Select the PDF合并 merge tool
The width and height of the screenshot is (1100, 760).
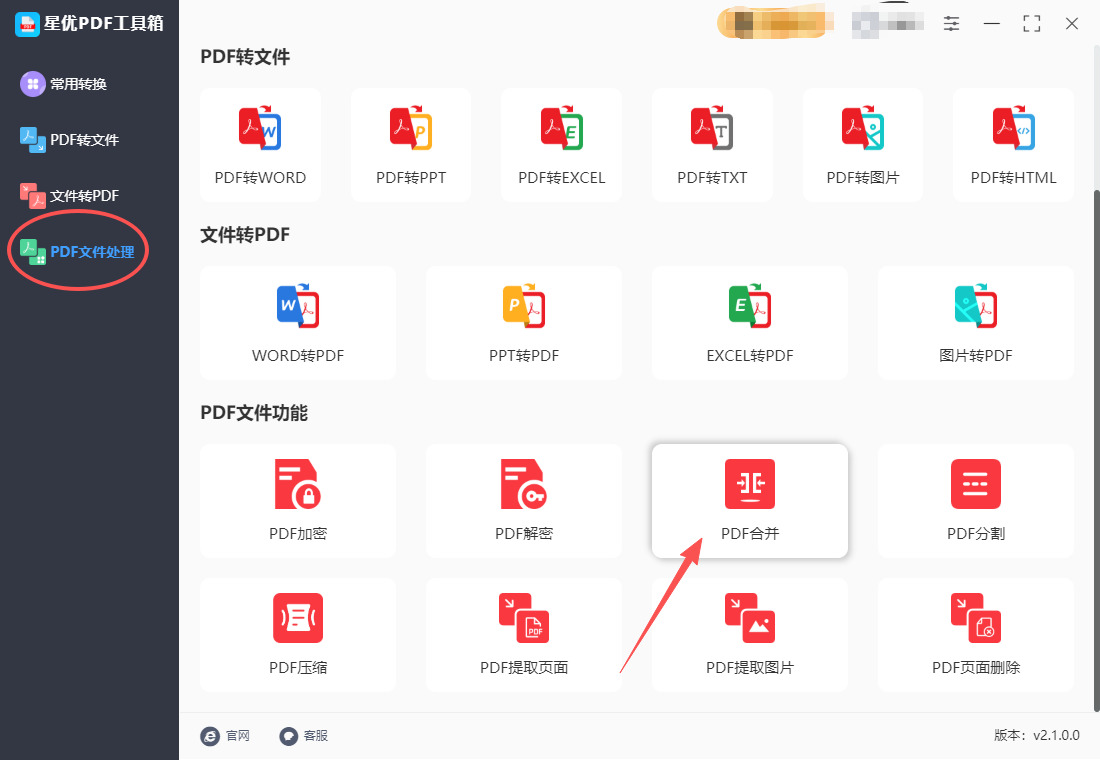(x=750, y=501)
